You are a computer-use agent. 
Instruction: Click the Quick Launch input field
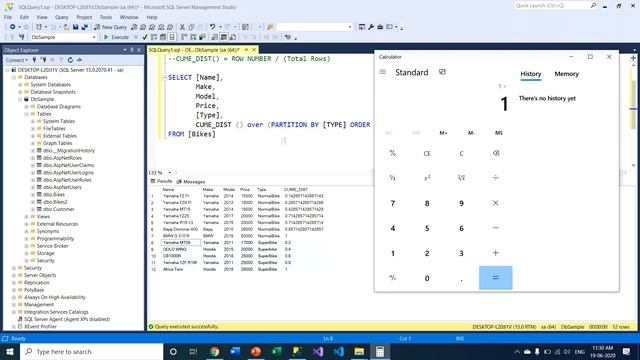pyautogui.click(x=552, y=5)
